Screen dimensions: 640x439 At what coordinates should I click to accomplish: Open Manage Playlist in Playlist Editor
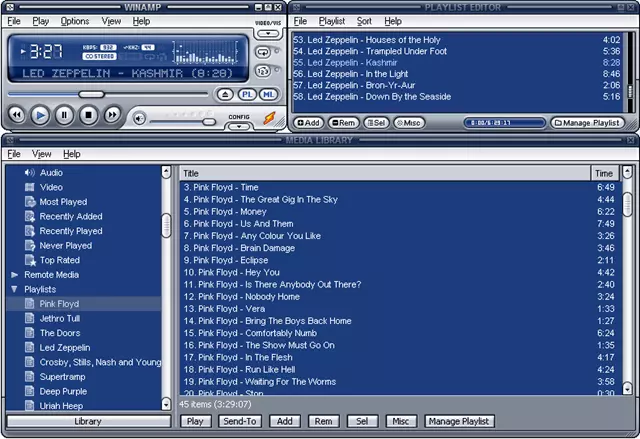(587, 123)
